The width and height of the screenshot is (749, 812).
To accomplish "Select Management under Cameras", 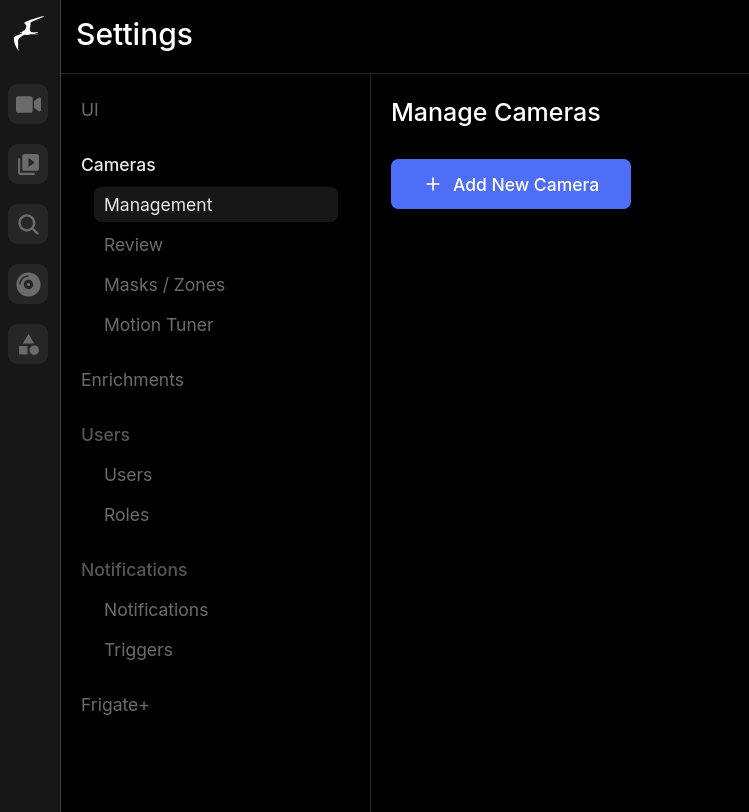I will pos(216,205).
